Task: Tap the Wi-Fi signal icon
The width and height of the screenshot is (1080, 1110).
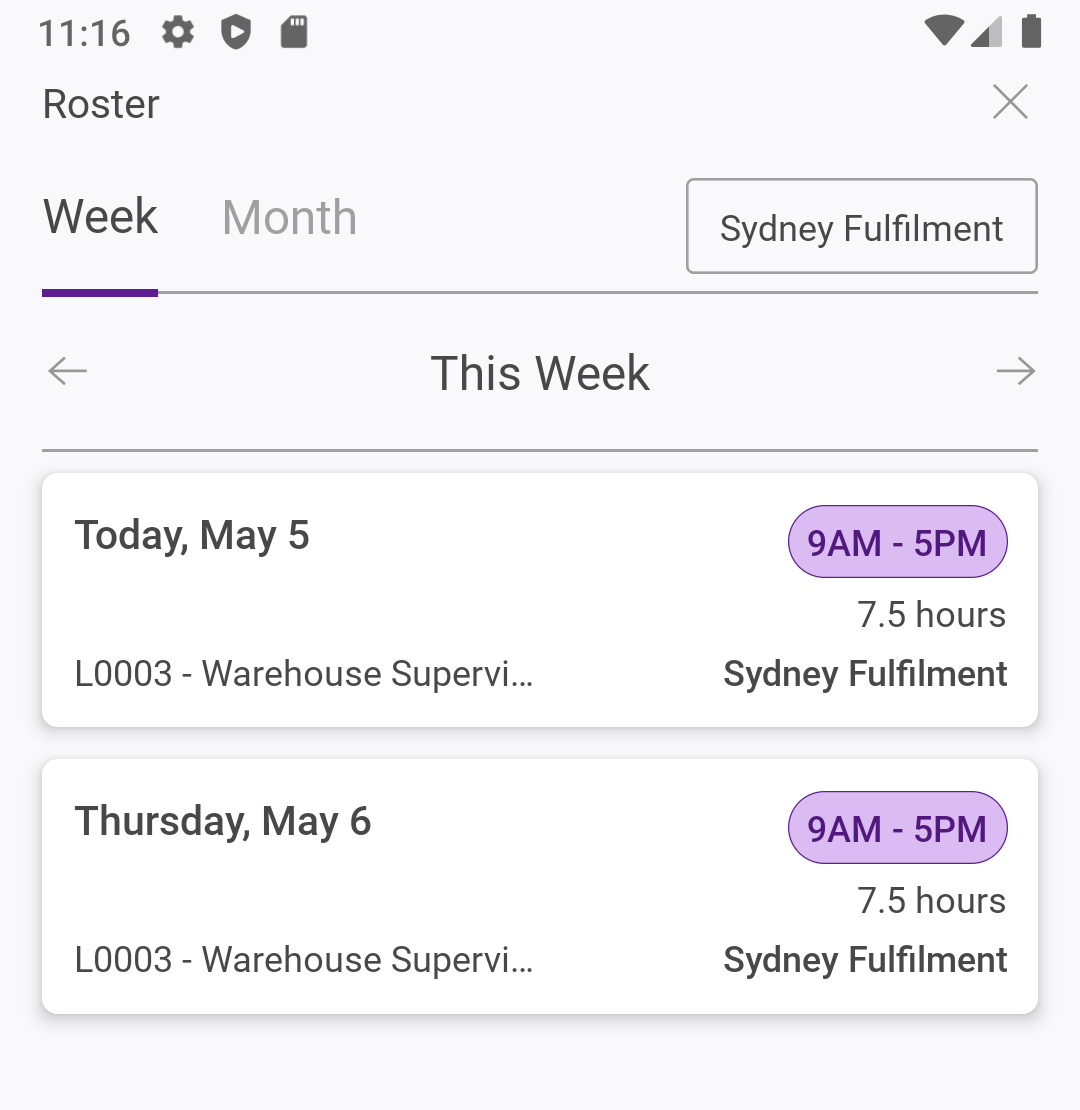Action: 943,32
